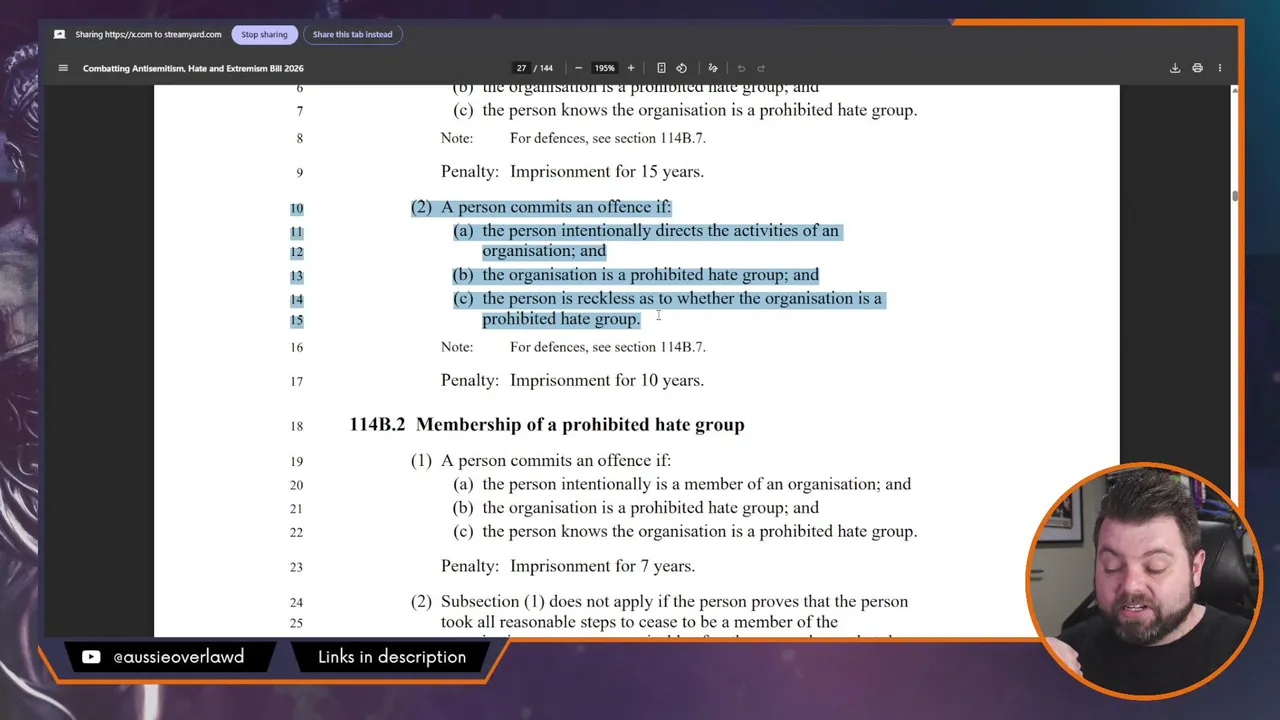The image size is (1280, 720).
Task: Click the document title Combatting Antisemitism Bill
Action: [193, 68]
